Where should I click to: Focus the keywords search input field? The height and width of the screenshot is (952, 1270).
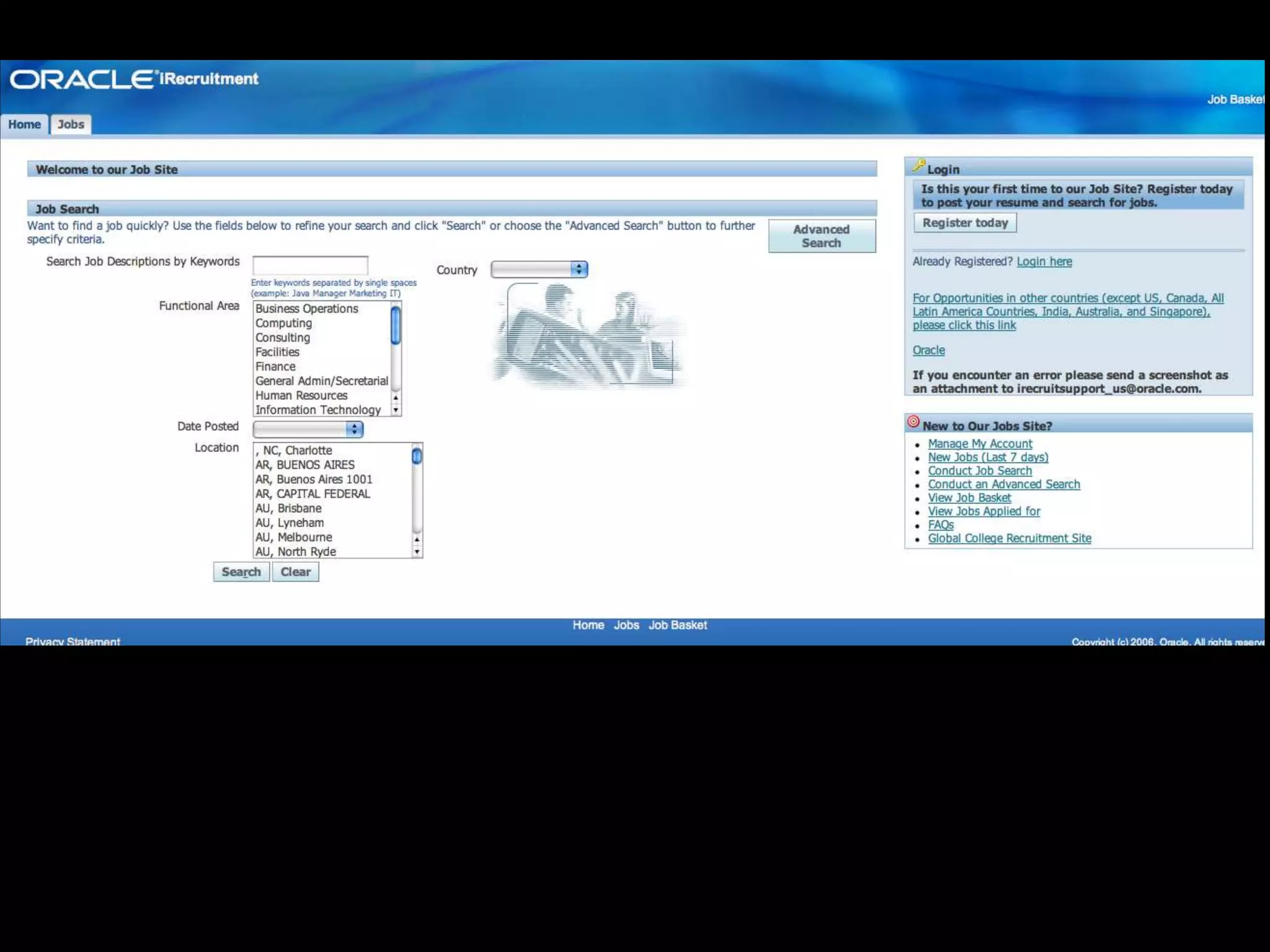pos(310,265)
